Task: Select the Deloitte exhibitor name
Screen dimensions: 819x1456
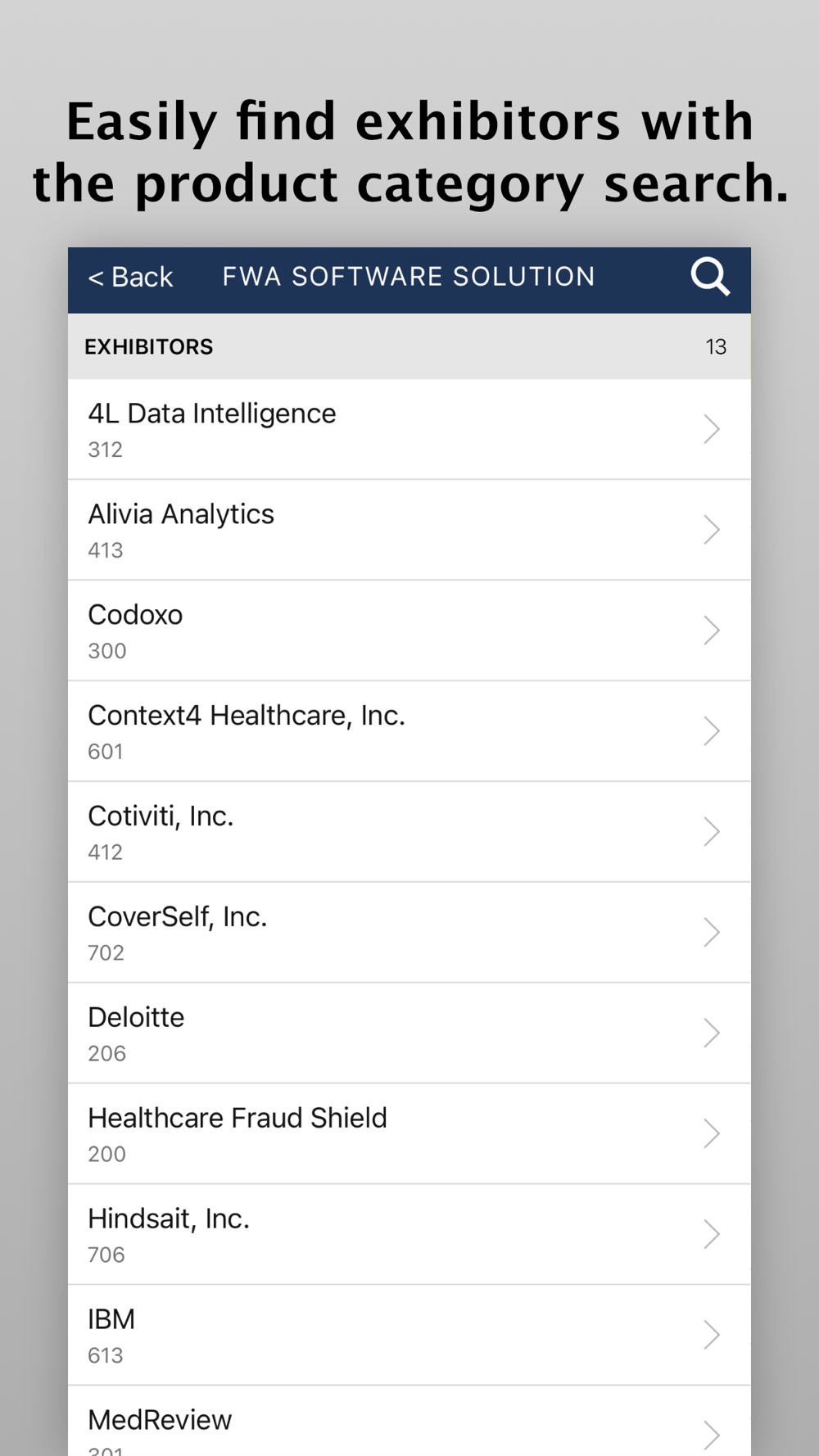Action: [137, 1018]
